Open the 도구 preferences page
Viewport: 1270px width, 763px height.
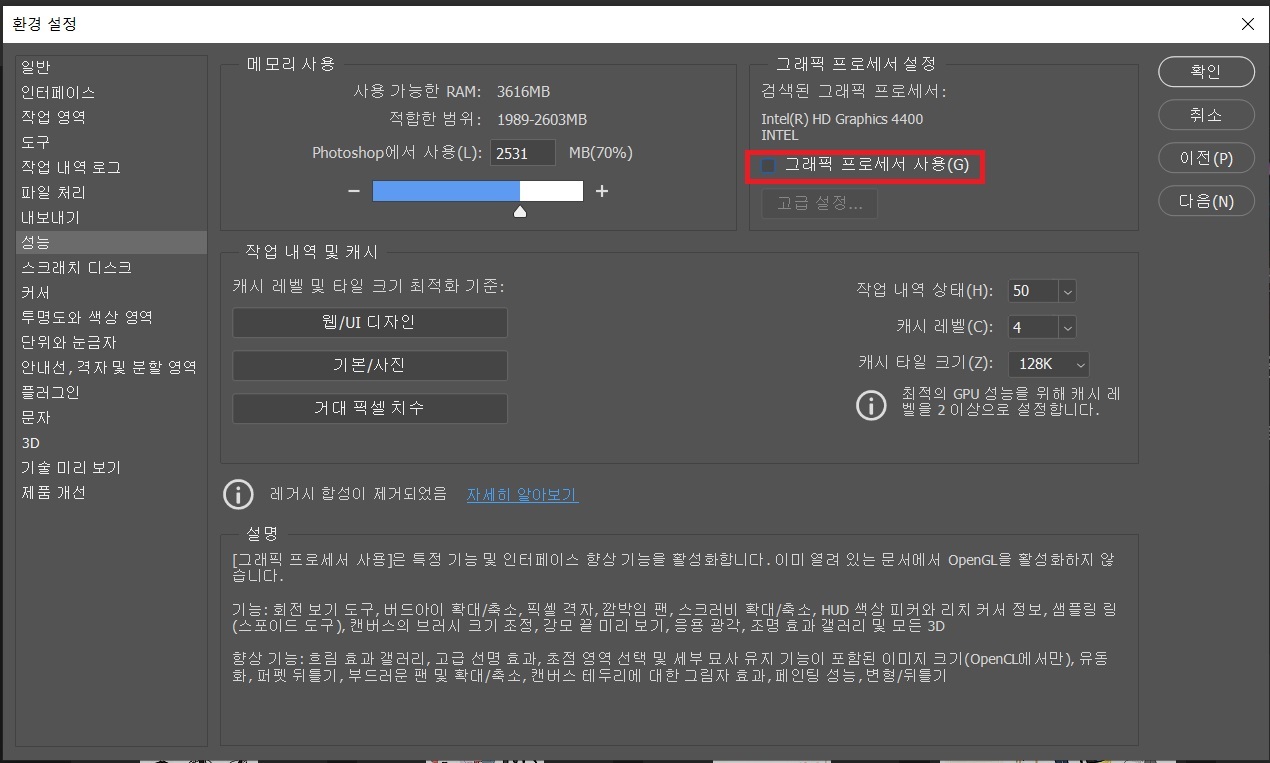coord(36,142)
